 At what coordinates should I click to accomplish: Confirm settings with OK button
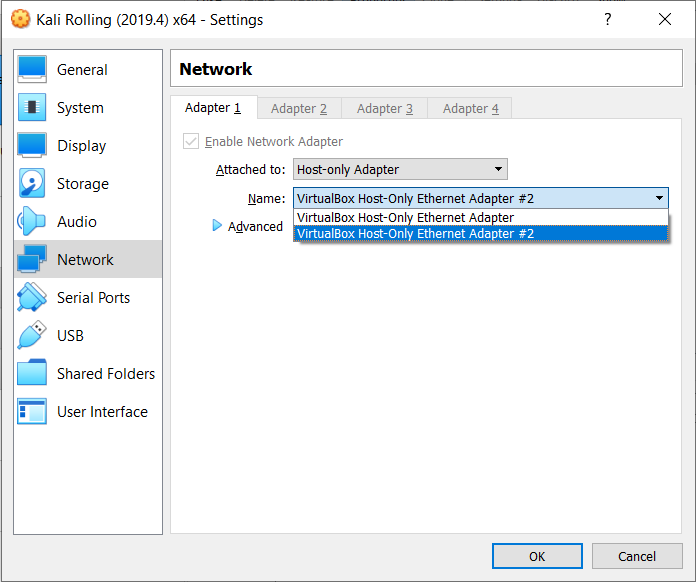pyautogui.click(x=537, y=556)
